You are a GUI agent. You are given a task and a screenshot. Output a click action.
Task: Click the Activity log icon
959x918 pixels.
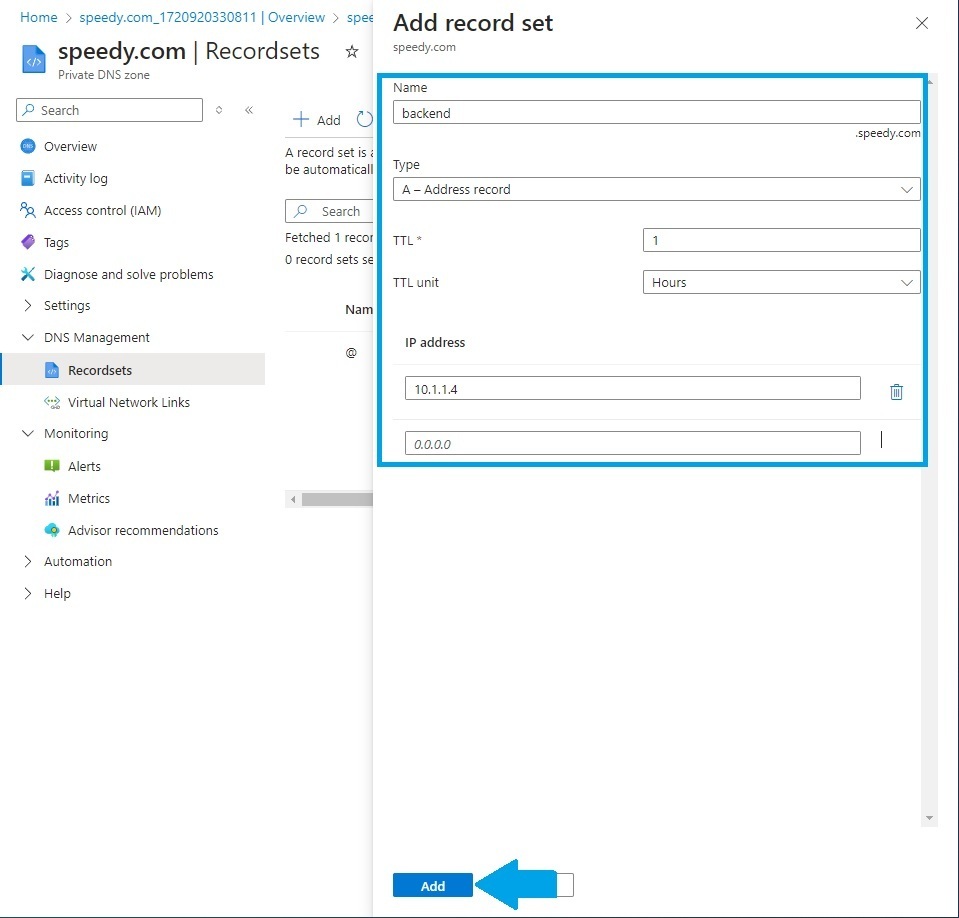28,178
